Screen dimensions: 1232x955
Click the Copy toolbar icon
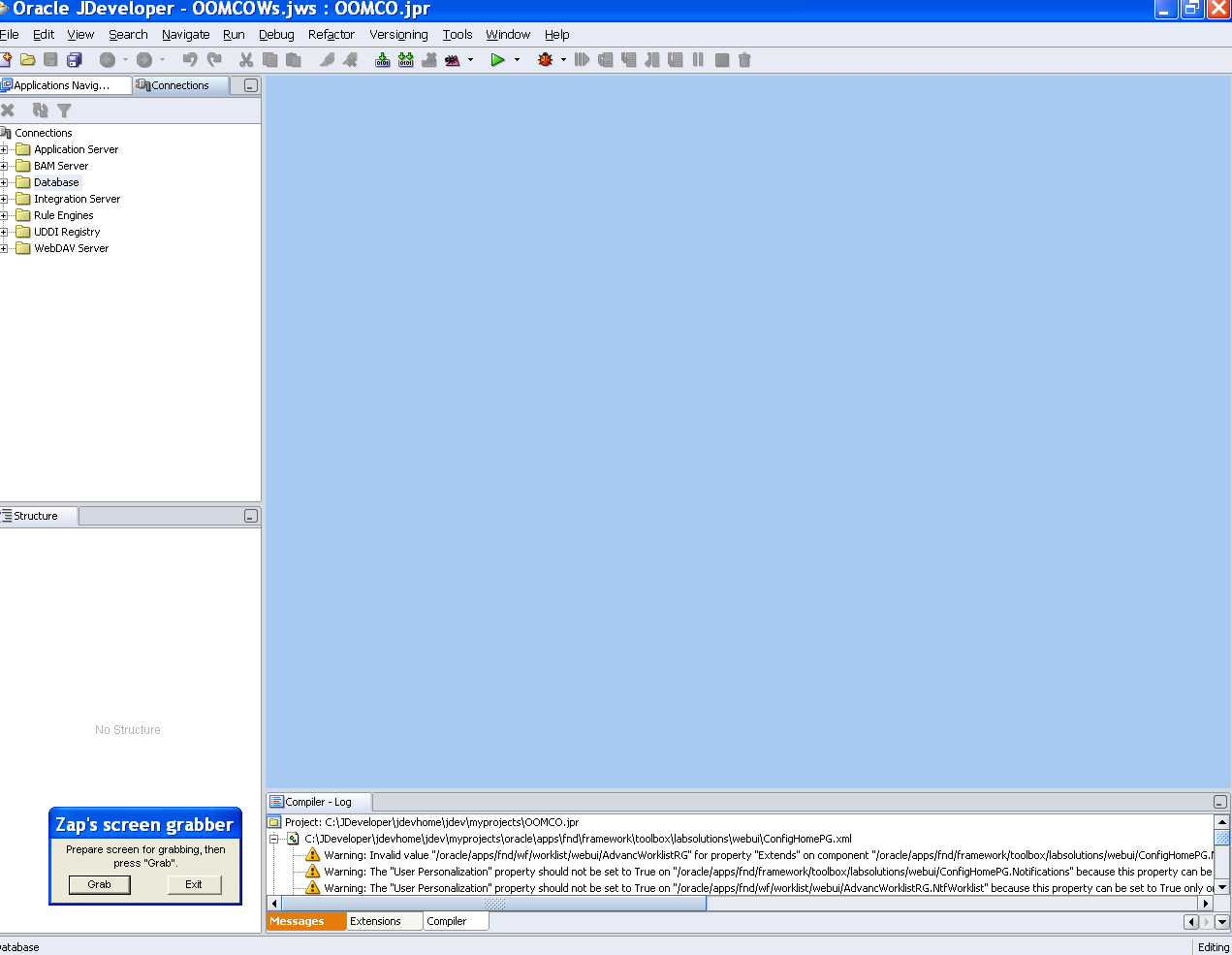pos(269,60)
